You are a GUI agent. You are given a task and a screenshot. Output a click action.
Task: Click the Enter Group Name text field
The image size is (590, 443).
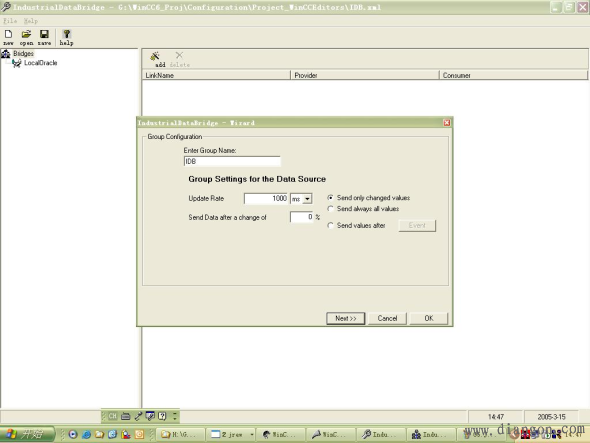(232, 161)
